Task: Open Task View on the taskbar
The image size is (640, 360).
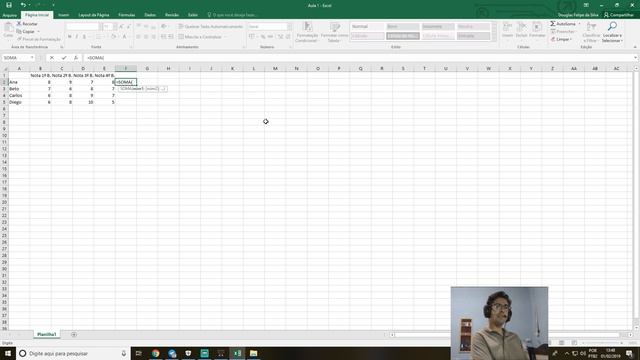Action: 138,353
